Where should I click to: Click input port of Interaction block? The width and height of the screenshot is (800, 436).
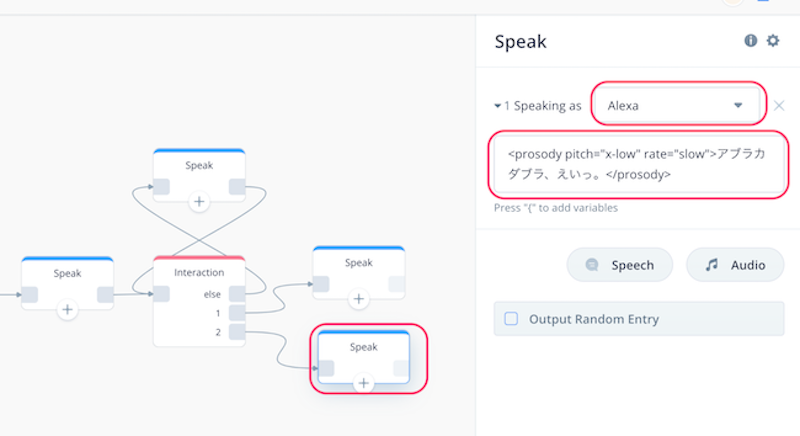(162, 294)
